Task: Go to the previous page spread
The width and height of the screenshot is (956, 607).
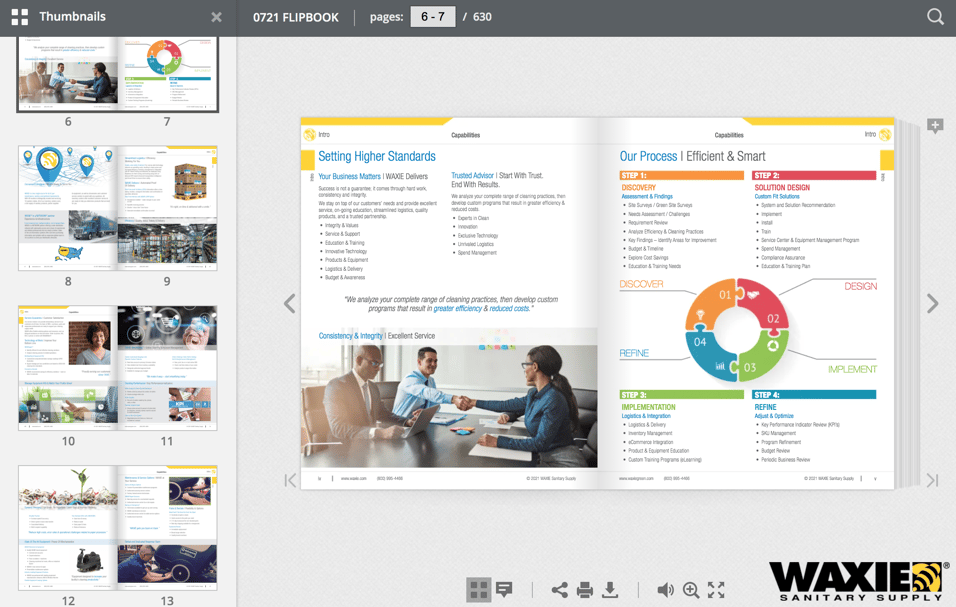Action: coord(290,304)
